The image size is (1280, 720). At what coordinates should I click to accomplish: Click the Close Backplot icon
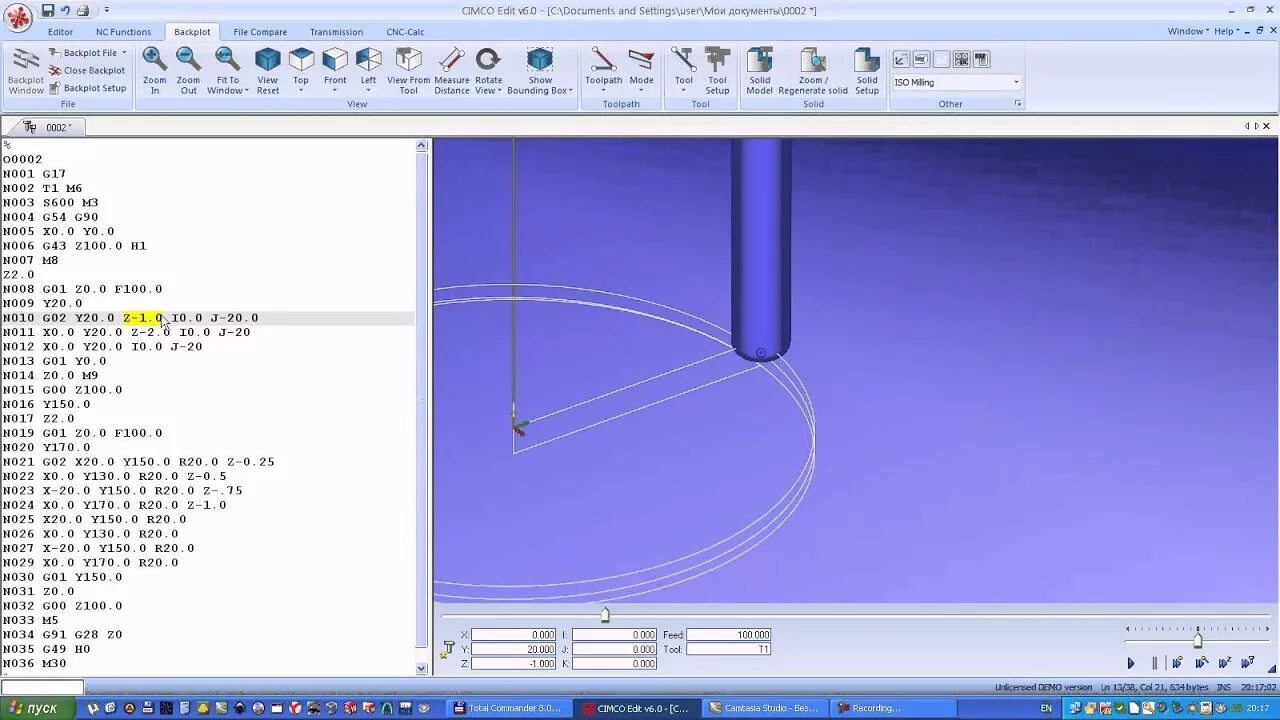point(55,71)
